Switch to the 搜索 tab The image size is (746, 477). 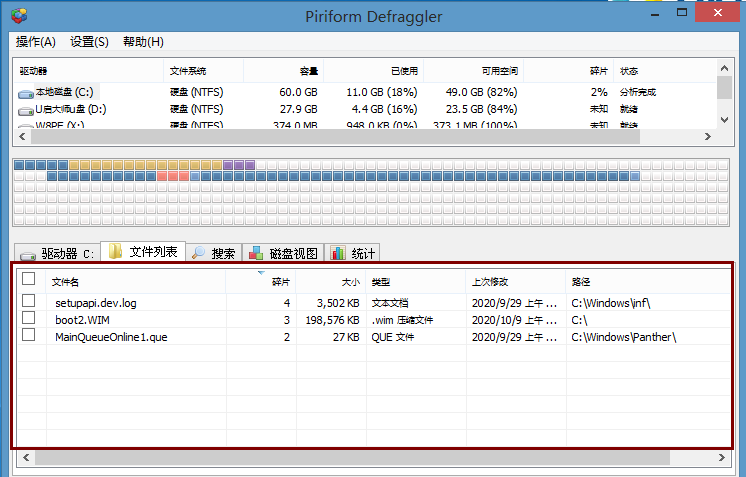[214, 253]
